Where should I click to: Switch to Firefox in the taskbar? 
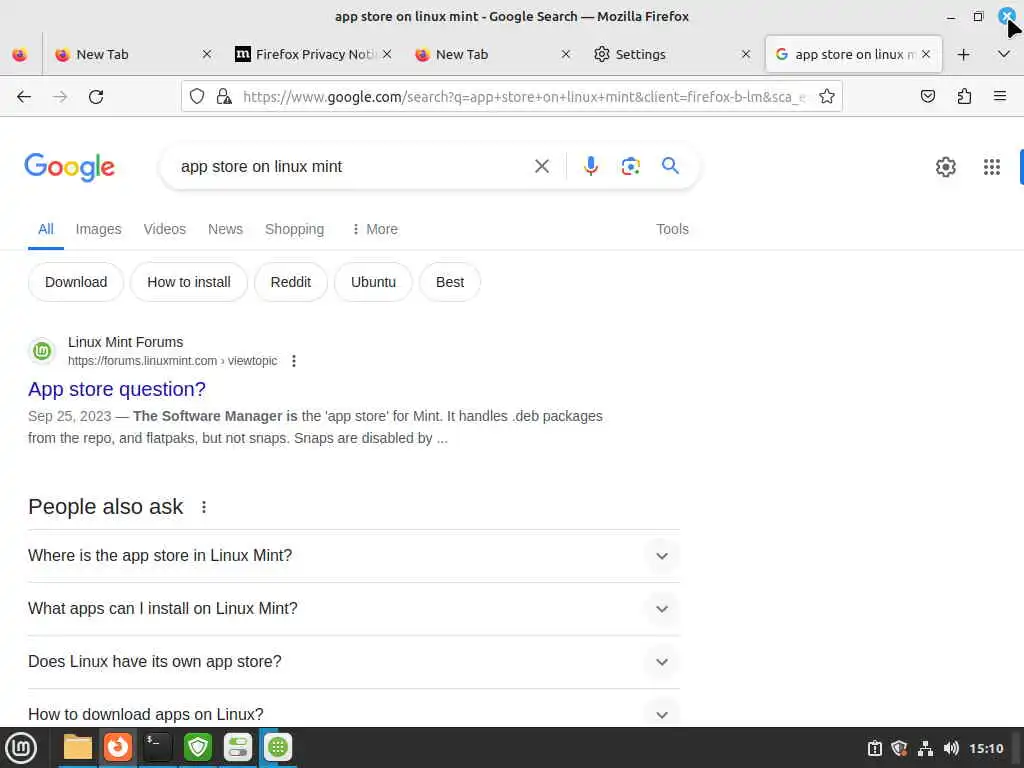click(118, 747)
